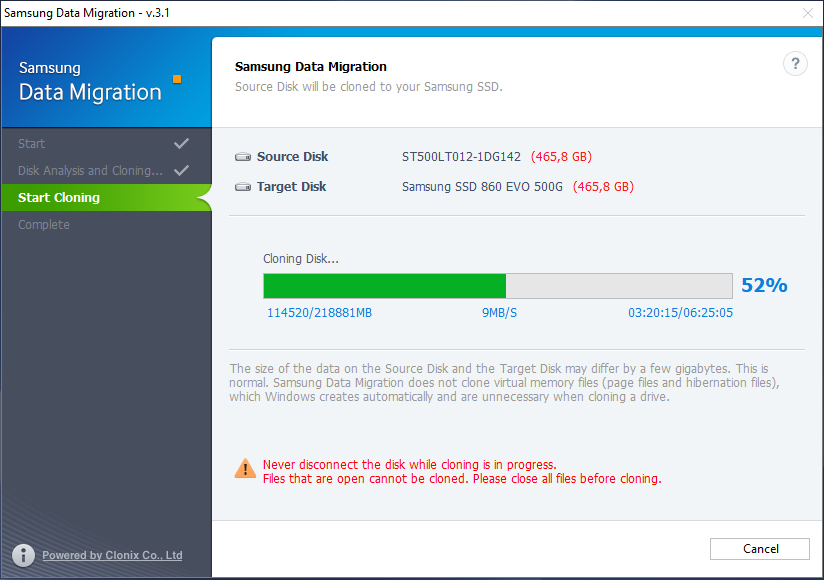824x580 pixels.
Task: Click the orange square by Data Migration logo
Action: (x=177, y=79)
